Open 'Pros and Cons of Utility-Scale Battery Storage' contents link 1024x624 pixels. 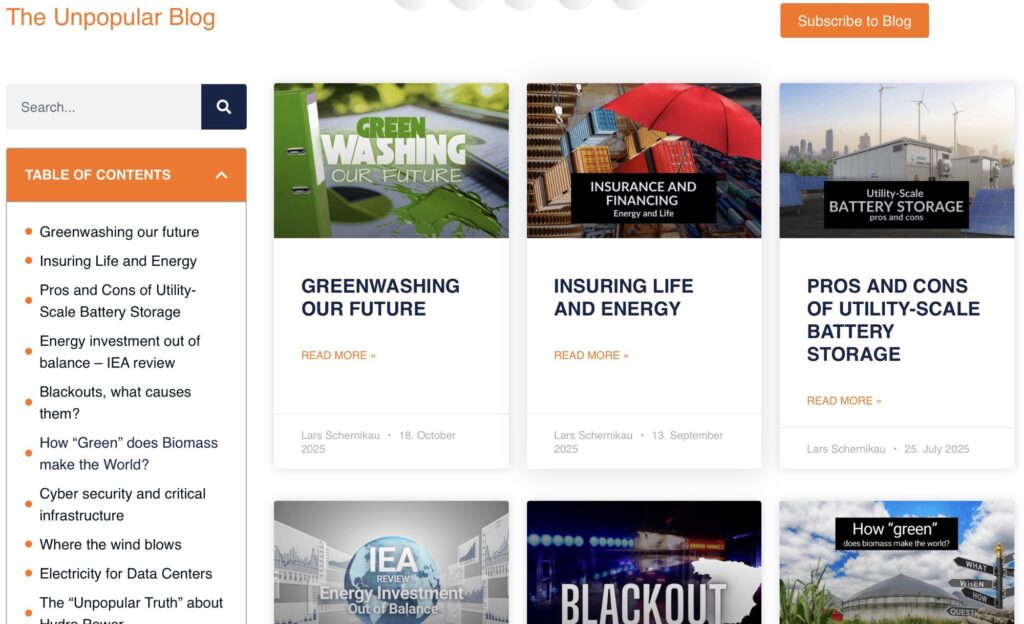pyautogui.click(x=117, y=301)
